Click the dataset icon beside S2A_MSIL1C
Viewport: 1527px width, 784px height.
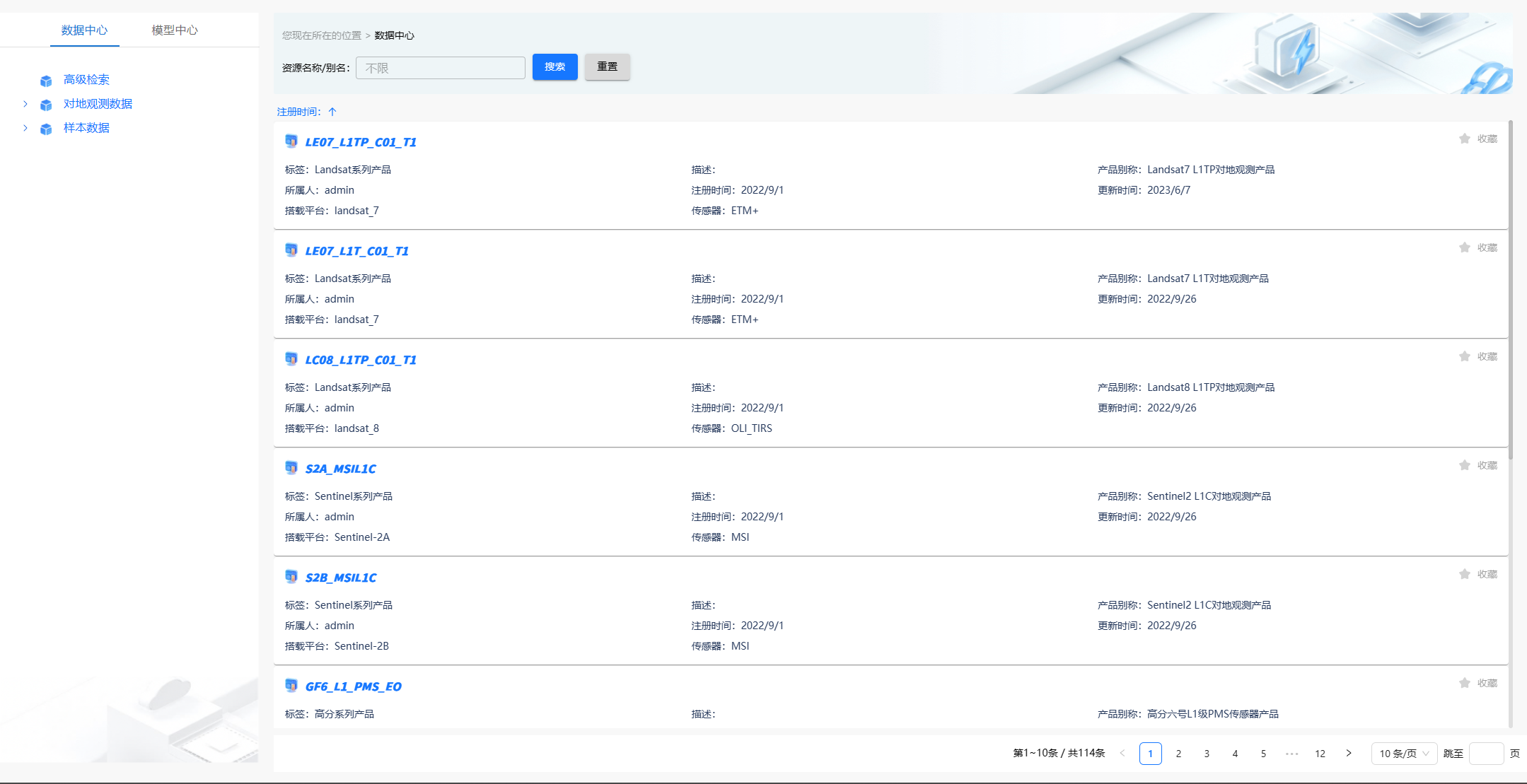(x=291, y=467)
